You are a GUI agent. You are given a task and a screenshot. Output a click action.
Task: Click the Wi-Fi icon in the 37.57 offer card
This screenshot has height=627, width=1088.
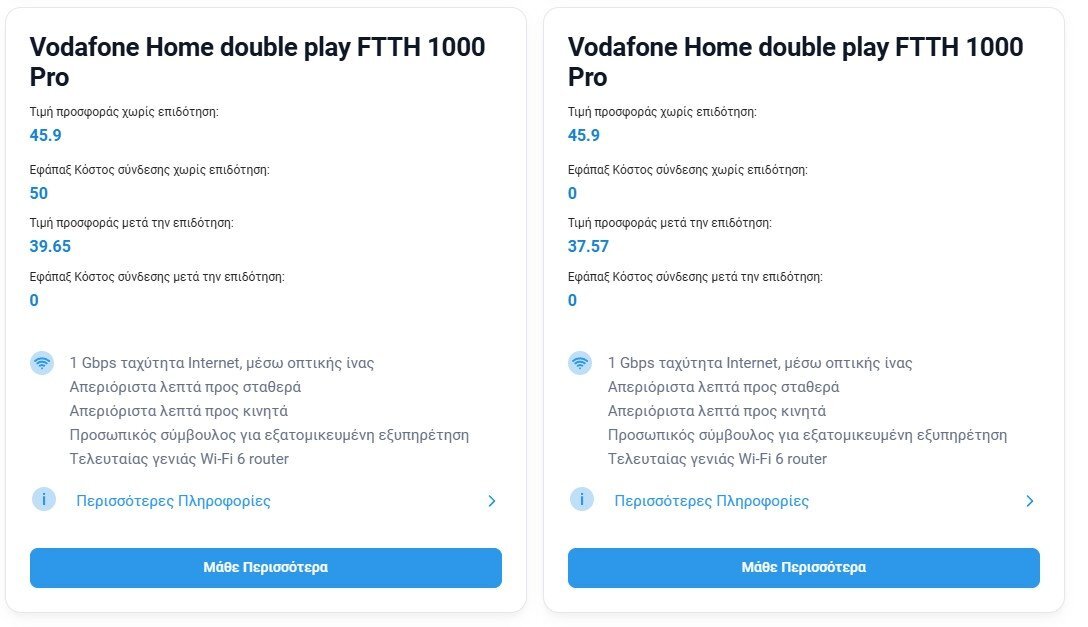580,363
